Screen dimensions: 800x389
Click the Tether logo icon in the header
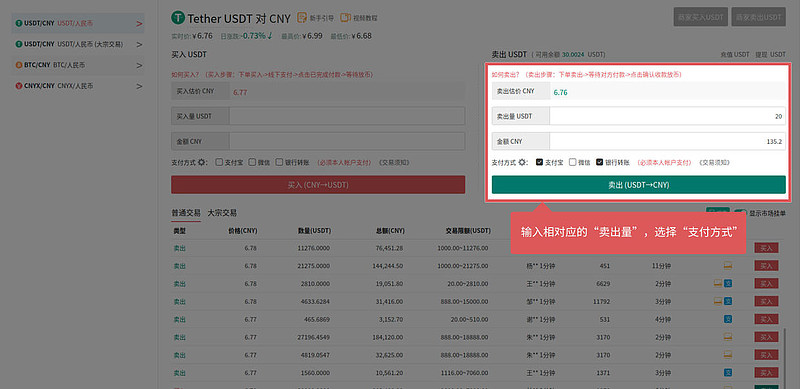point(178,18)
